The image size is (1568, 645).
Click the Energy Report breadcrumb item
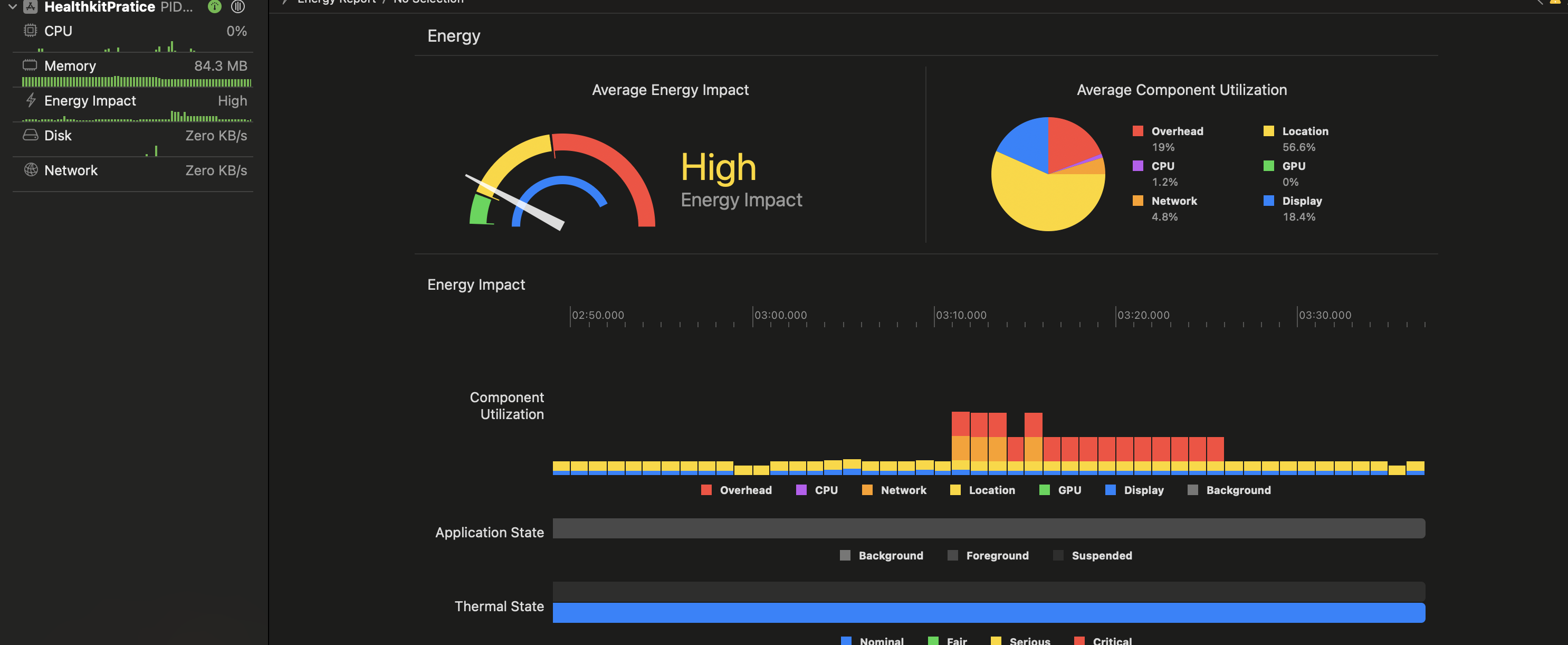pos(336,2)
